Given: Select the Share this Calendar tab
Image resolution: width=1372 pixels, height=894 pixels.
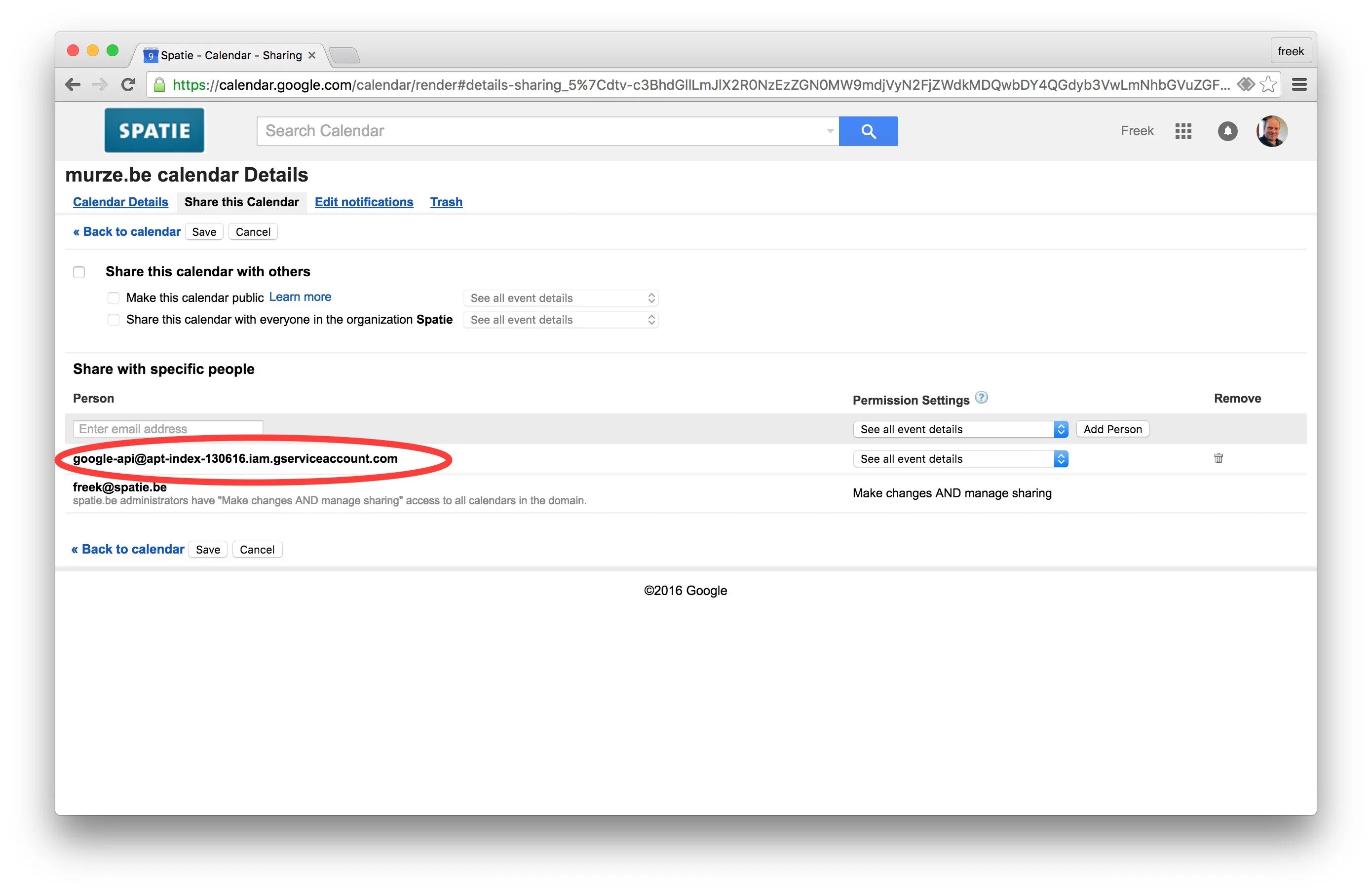Looking at the screenshot, I should (x=241, y=202).
